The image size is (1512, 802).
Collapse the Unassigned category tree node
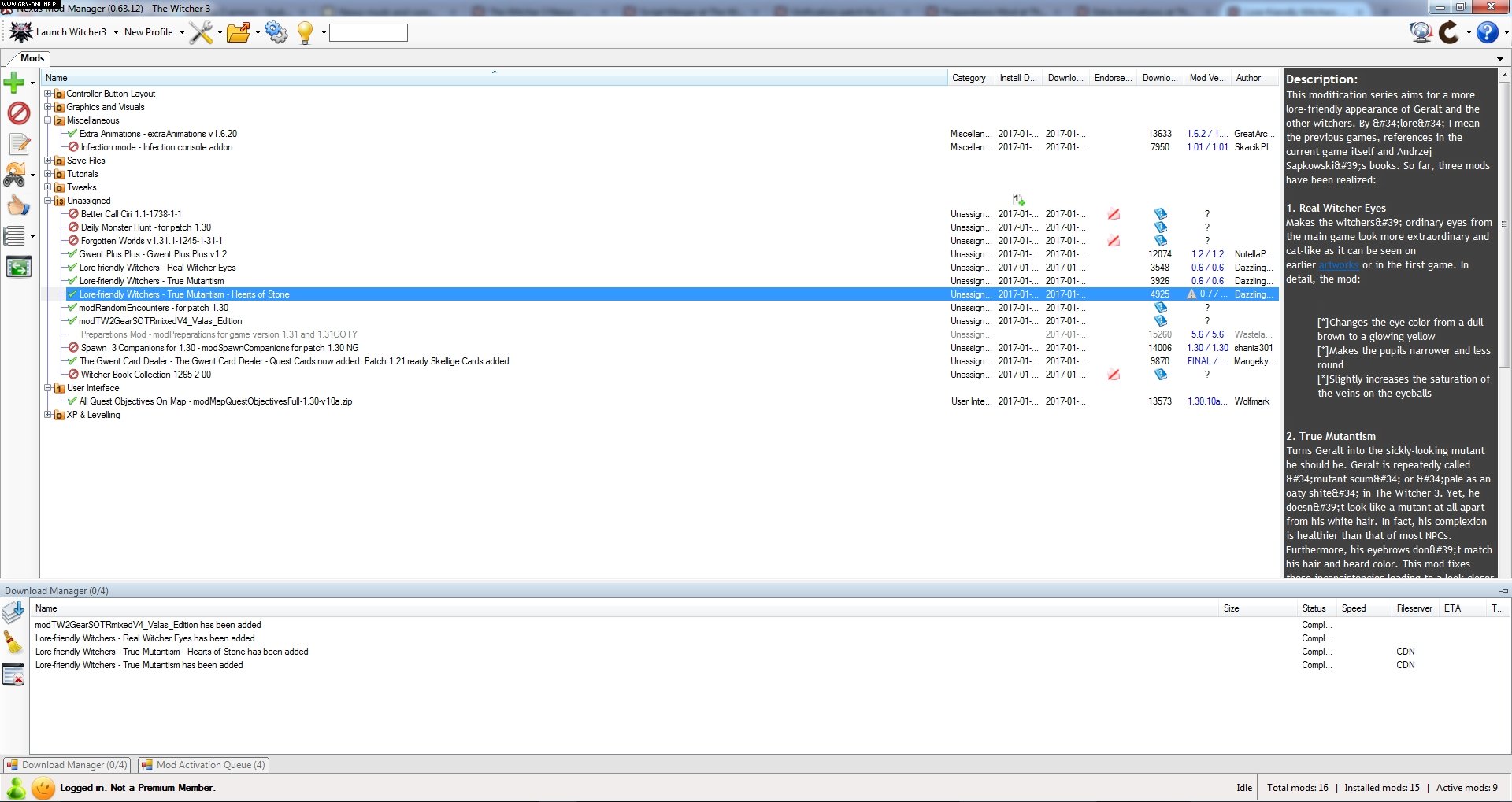tap(48, 201)
